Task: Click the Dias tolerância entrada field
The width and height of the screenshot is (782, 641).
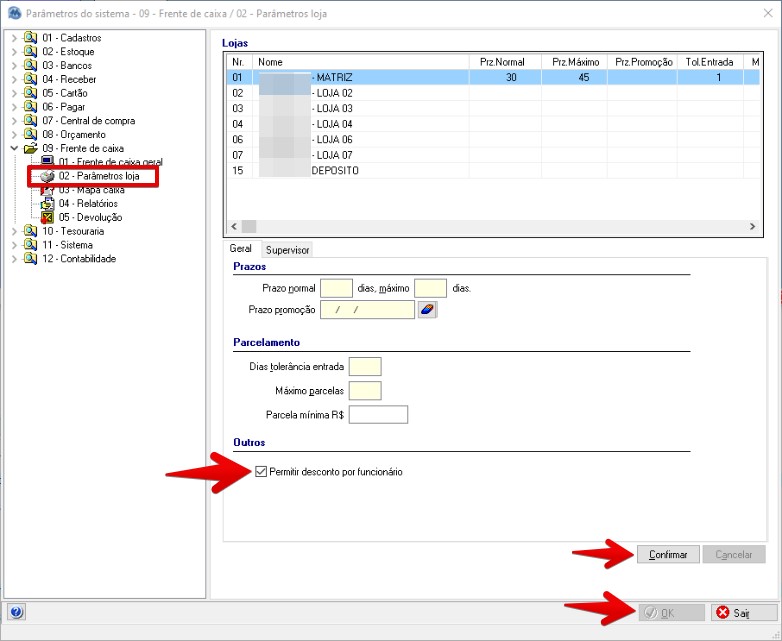Action: pyautogui.click(x=365, y=367)
